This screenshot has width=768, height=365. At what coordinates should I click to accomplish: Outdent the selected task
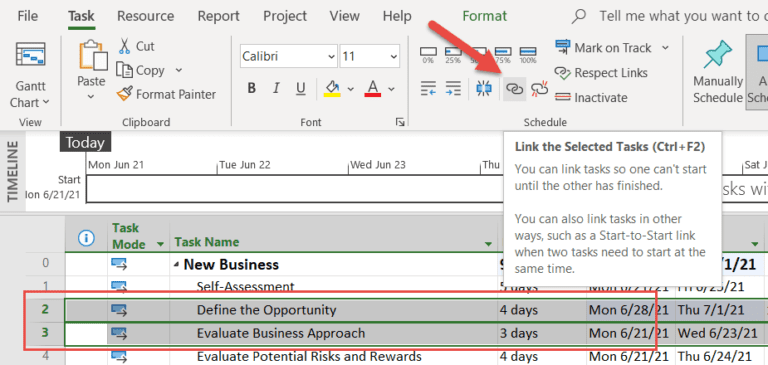coord(429,89)
